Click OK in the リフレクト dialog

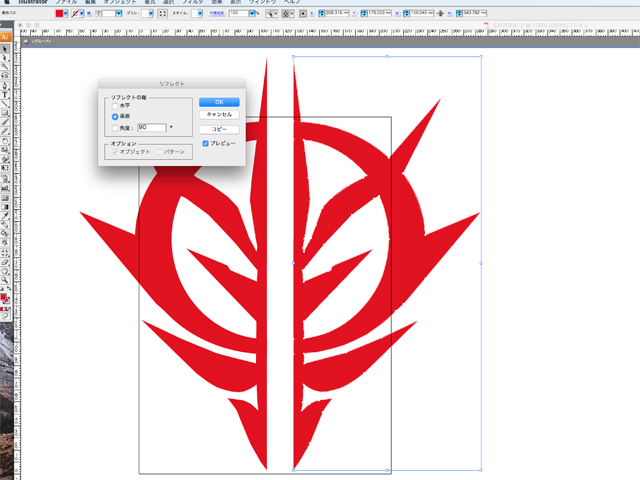point(219,102)
